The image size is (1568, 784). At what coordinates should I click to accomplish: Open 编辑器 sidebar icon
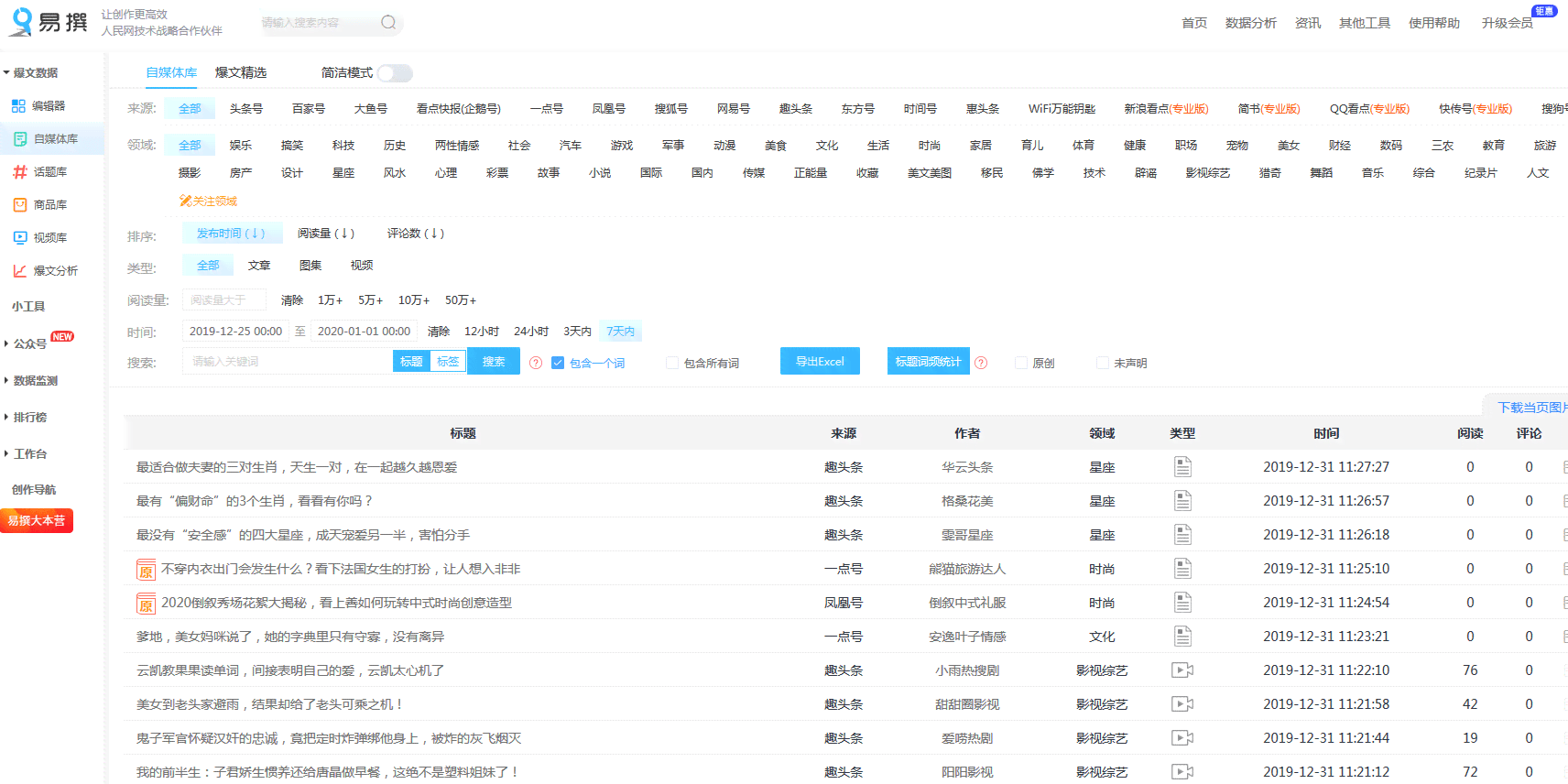[x=18, y=106]
